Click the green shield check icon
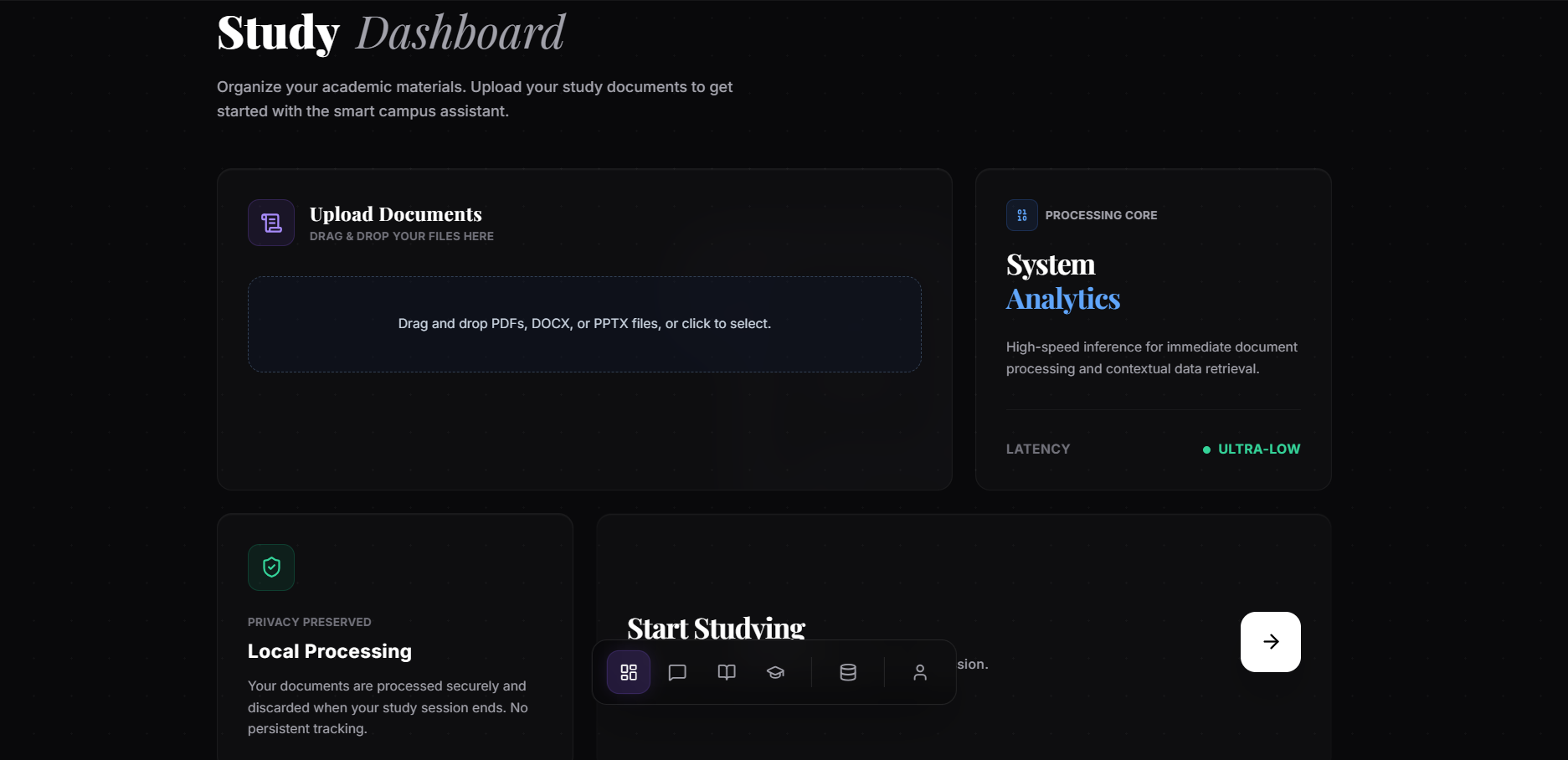Viewport: 1568px width, 760px height. tap(271, 567)
